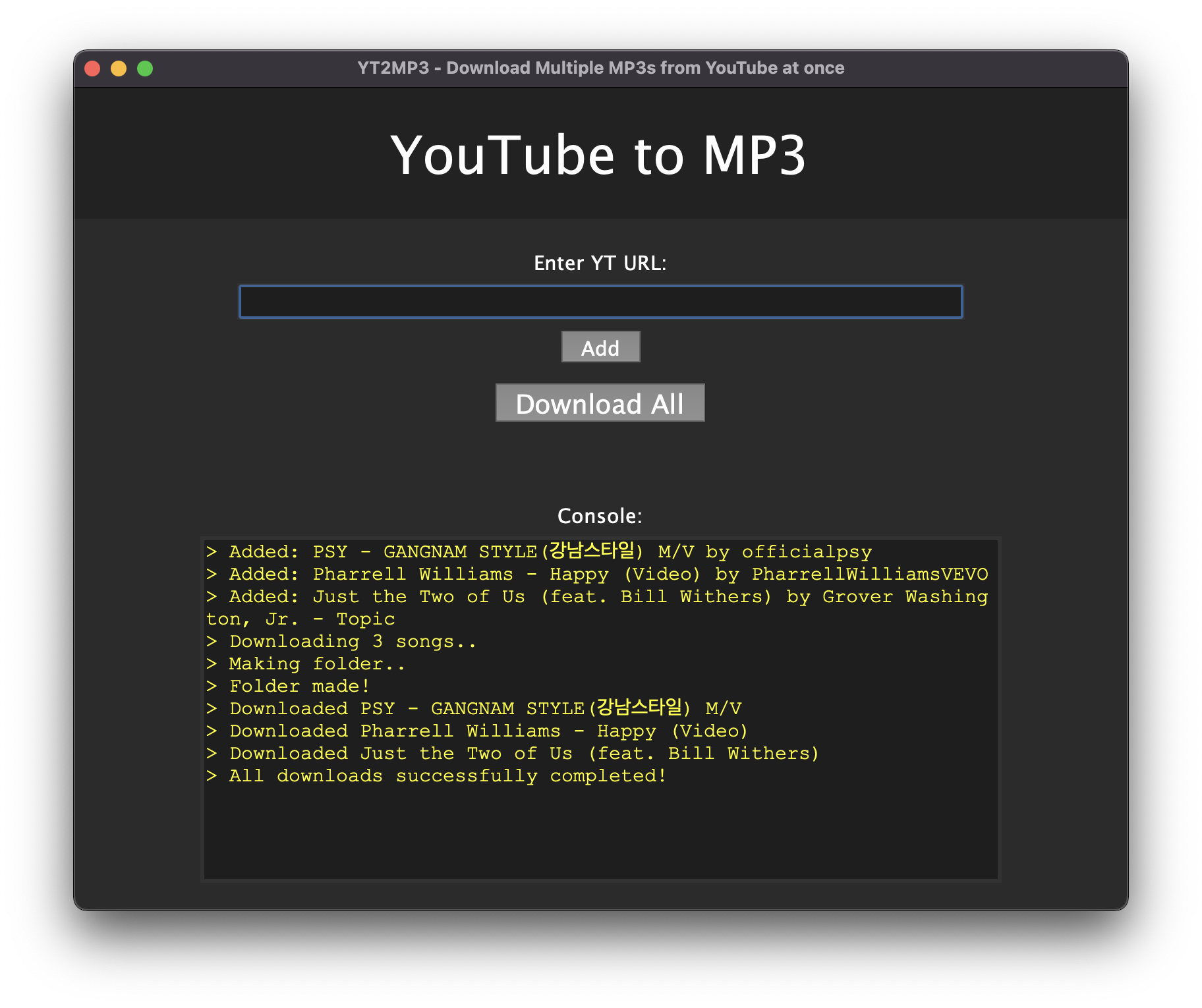
Task: Click the Enter YT URL input field
Action: tap(600, 302)
